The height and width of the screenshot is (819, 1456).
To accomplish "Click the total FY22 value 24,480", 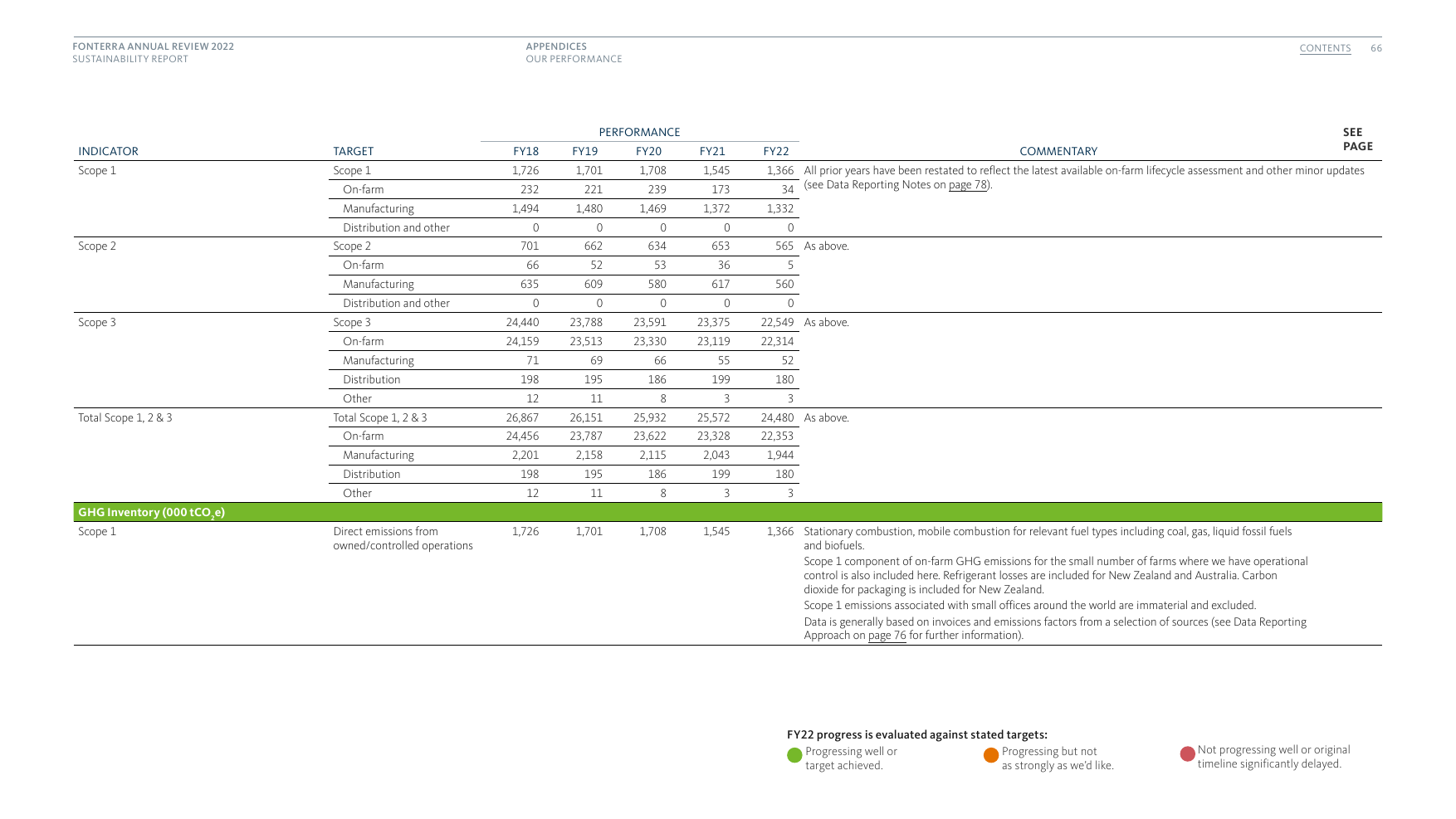I will (x=777, y=417).
